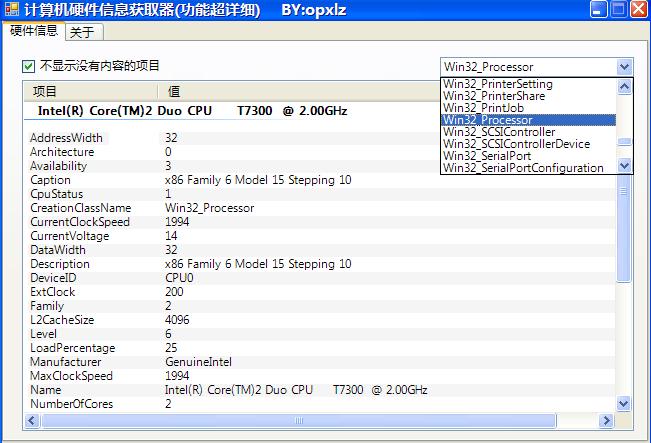The image size is (651, 443).
Task: Click the 值 column header
Action: pos(299,91)
